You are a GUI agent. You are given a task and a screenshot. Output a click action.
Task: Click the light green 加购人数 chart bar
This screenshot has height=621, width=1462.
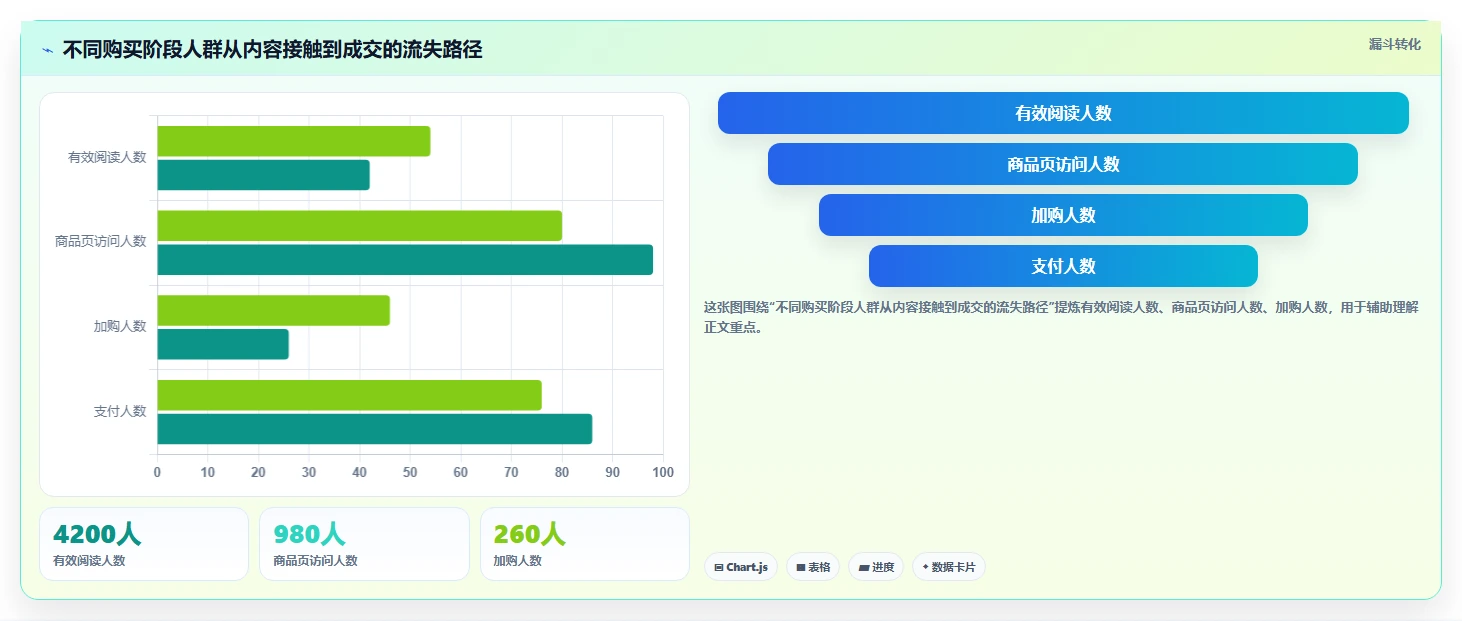(x=273, y=310)
